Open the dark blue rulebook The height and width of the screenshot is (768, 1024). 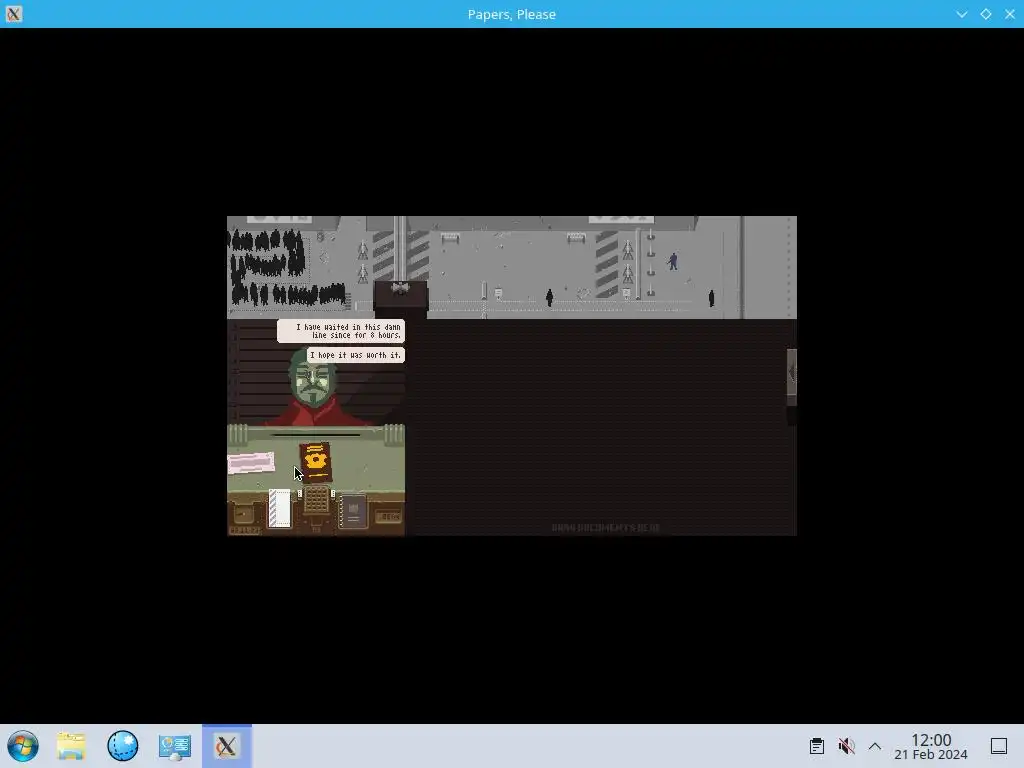[x=353, y=511]
